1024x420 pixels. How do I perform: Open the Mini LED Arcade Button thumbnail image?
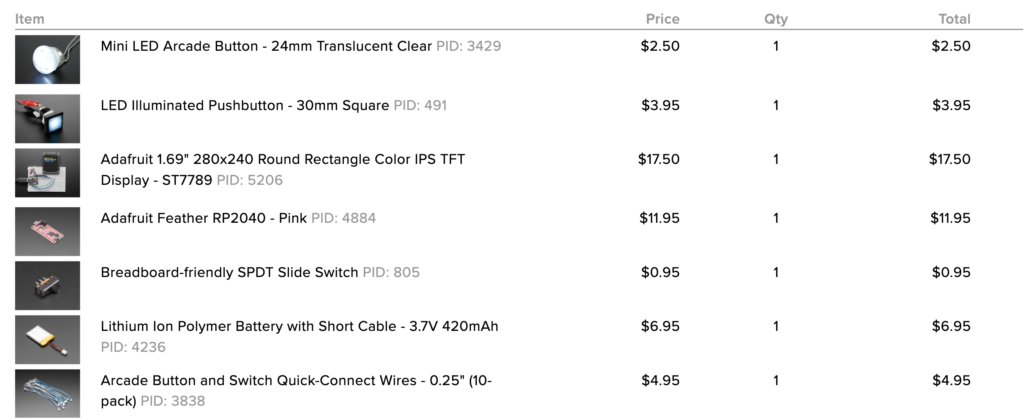[x=48, y=59]
